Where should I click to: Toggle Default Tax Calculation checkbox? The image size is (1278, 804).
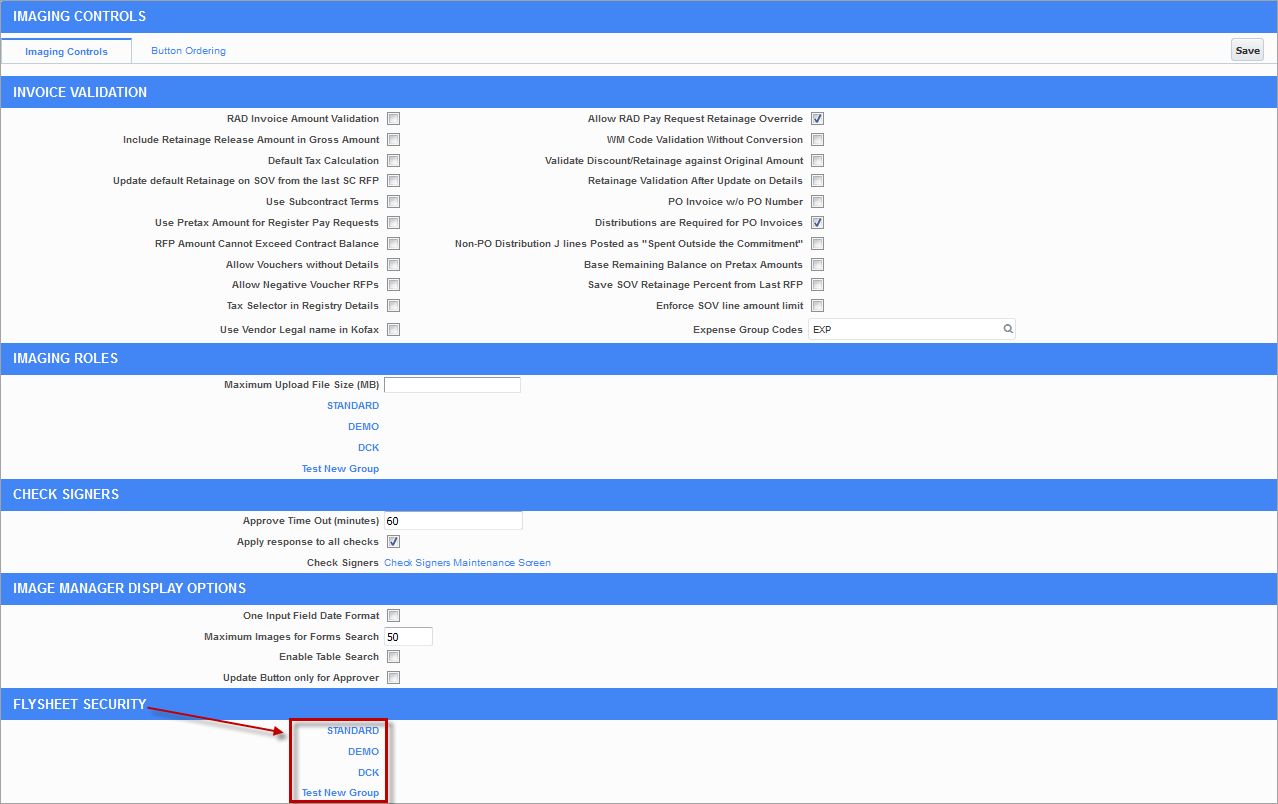394,161
